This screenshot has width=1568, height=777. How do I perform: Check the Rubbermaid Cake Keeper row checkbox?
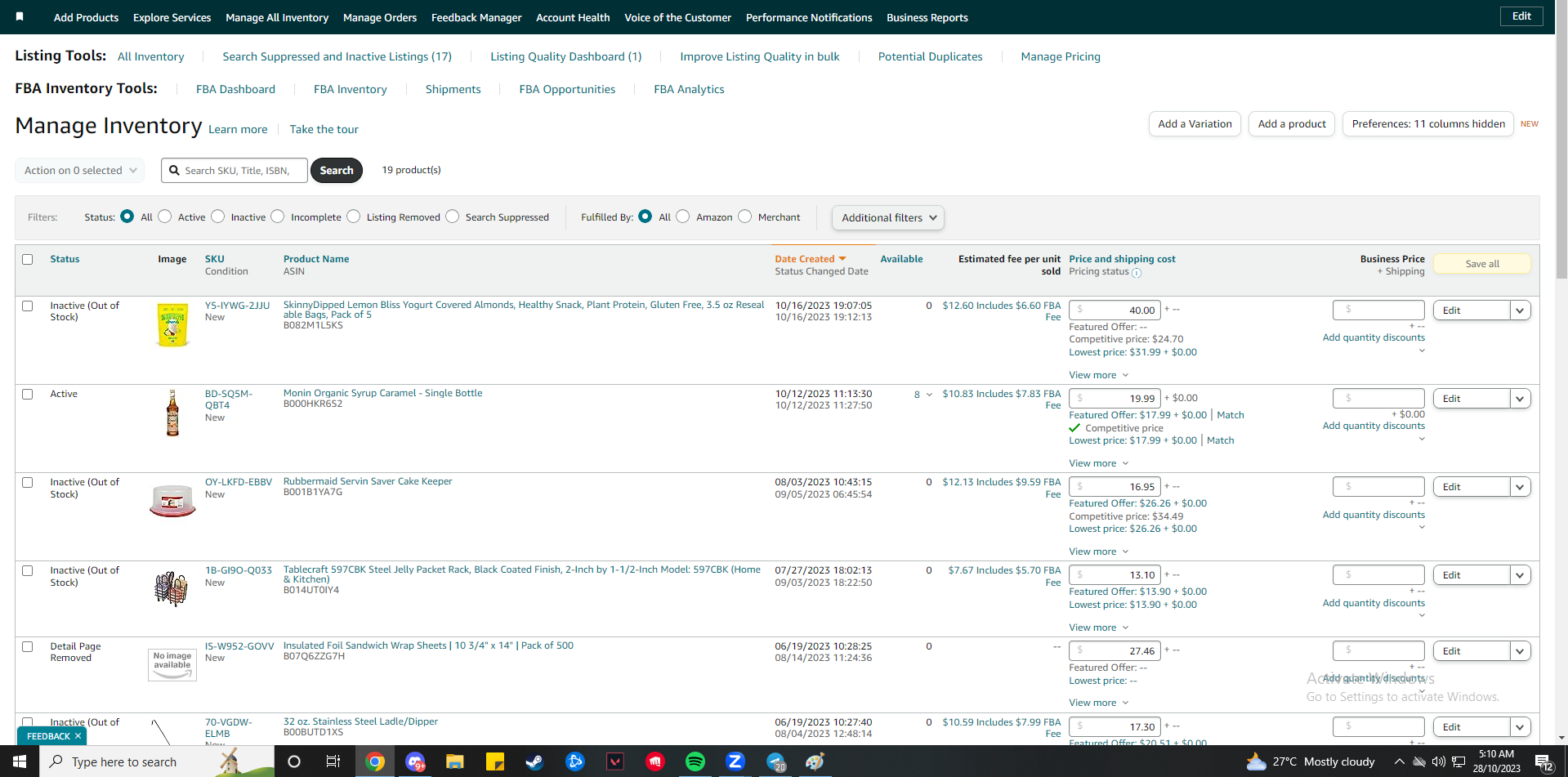pos(28,482)
